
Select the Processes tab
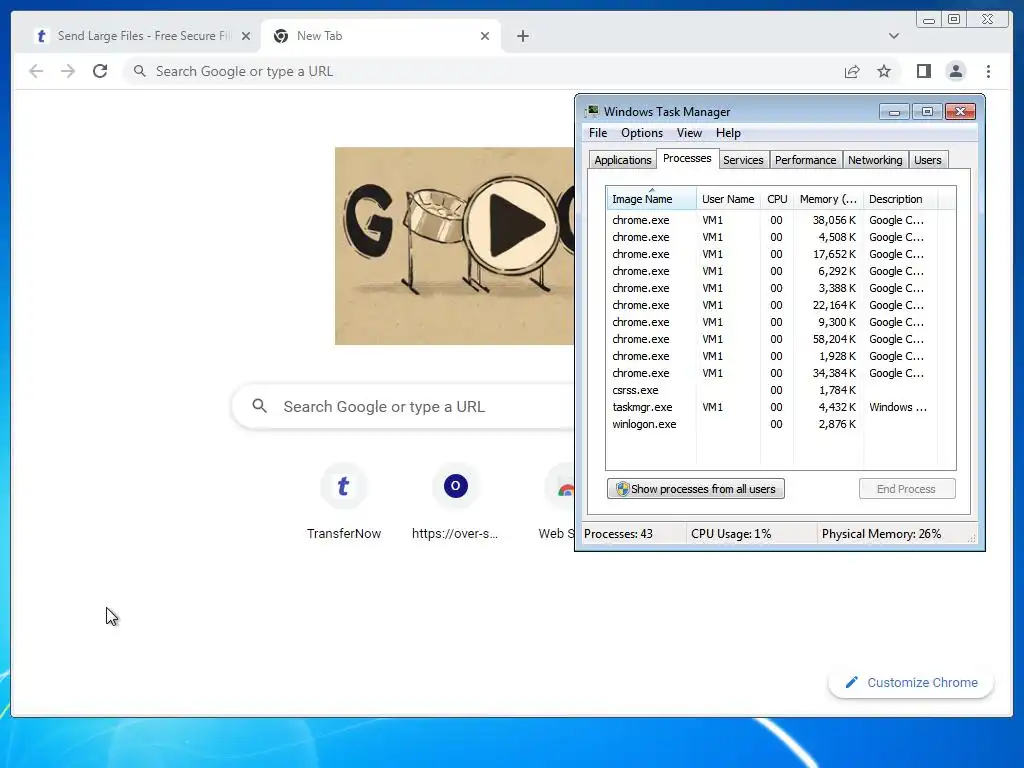click(687, 159)
